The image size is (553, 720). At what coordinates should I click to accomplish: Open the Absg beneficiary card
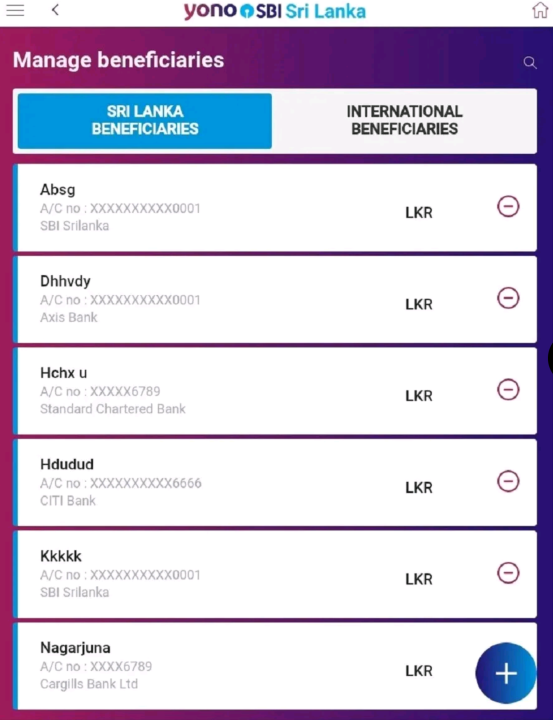[275, 208]
